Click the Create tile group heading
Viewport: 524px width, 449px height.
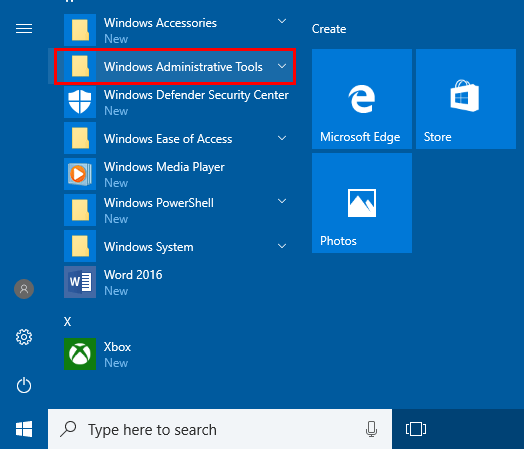[329, 29]
